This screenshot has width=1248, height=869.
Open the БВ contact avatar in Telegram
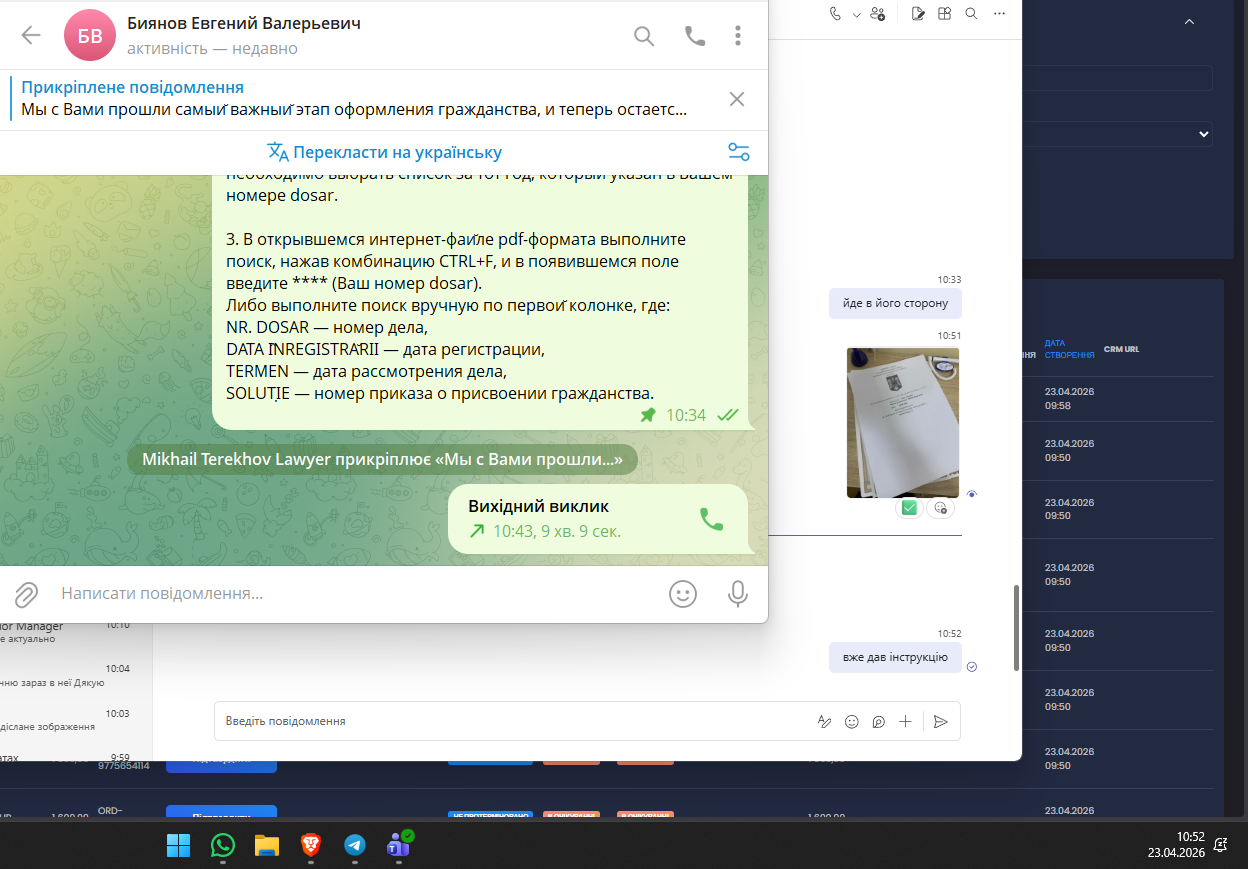(x=90, y=36)
